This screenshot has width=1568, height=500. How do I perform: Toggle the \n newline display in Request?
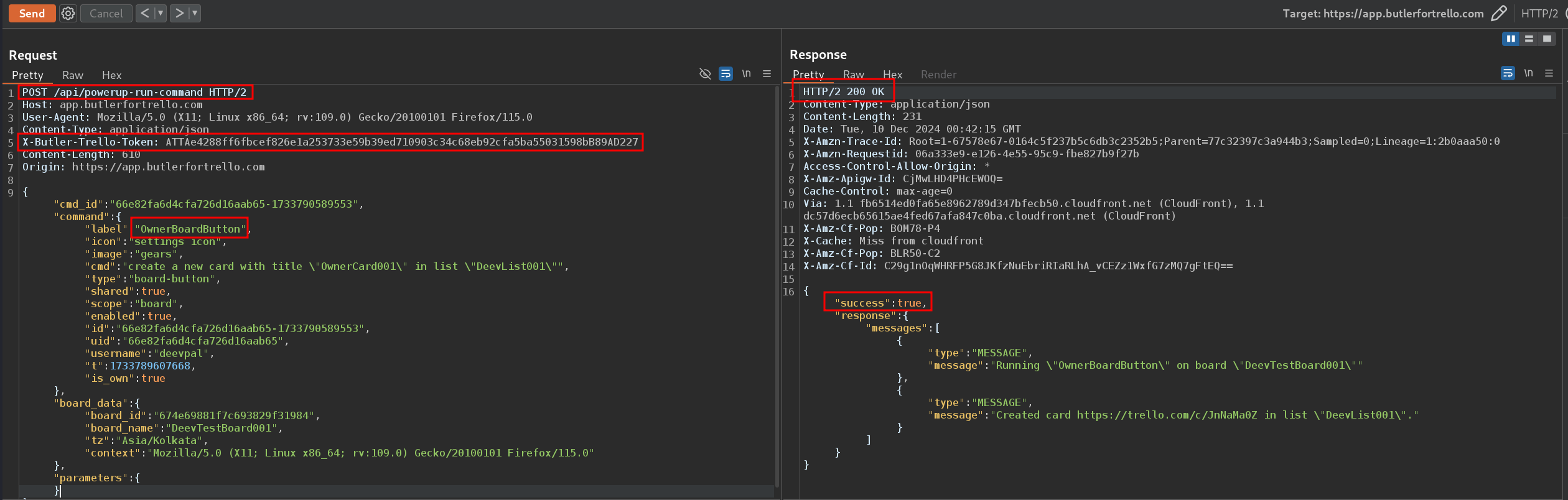pos(747,74)
